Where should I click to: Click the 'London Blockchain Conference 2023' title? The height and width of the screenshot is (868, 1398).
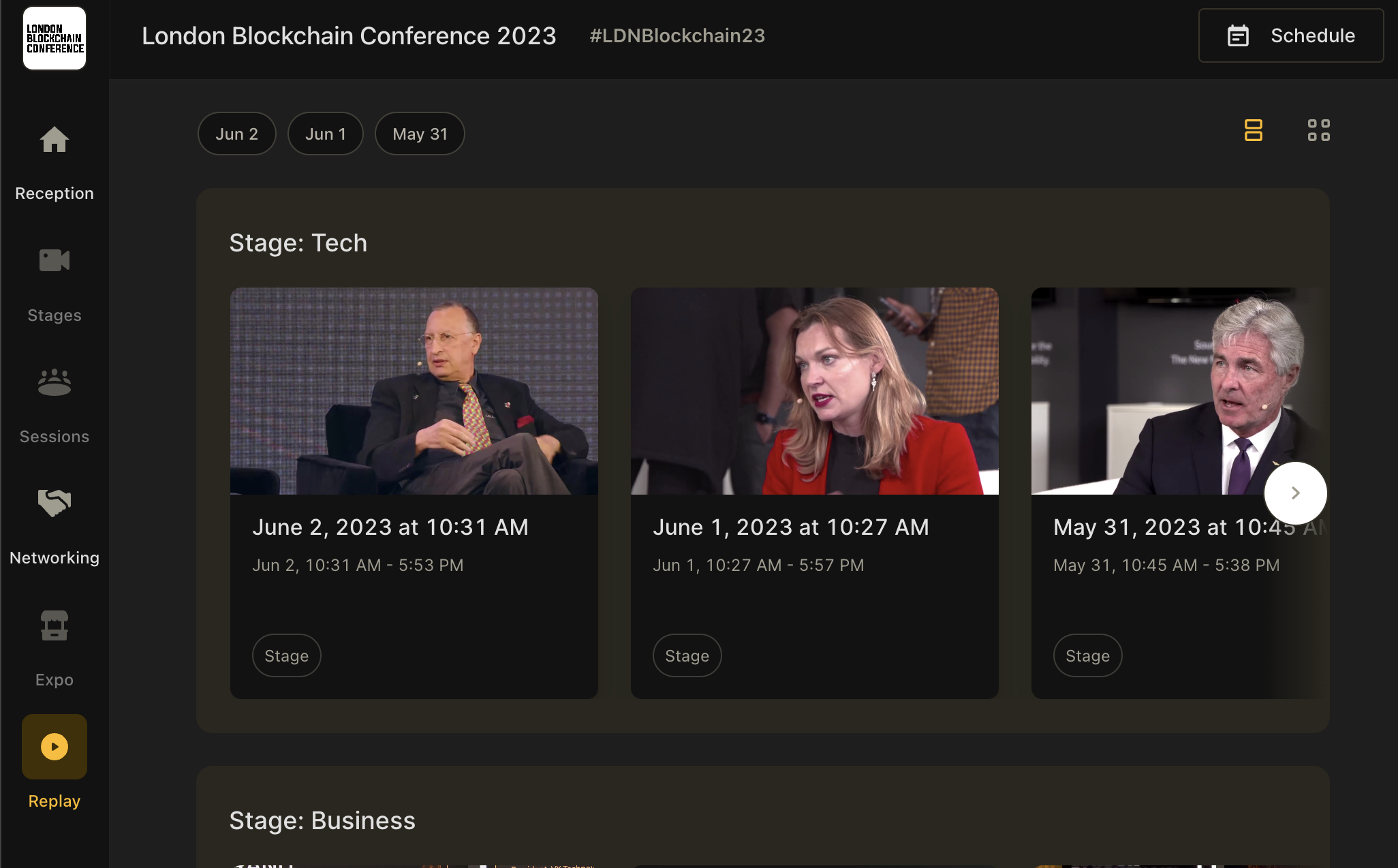click(349, 35)
